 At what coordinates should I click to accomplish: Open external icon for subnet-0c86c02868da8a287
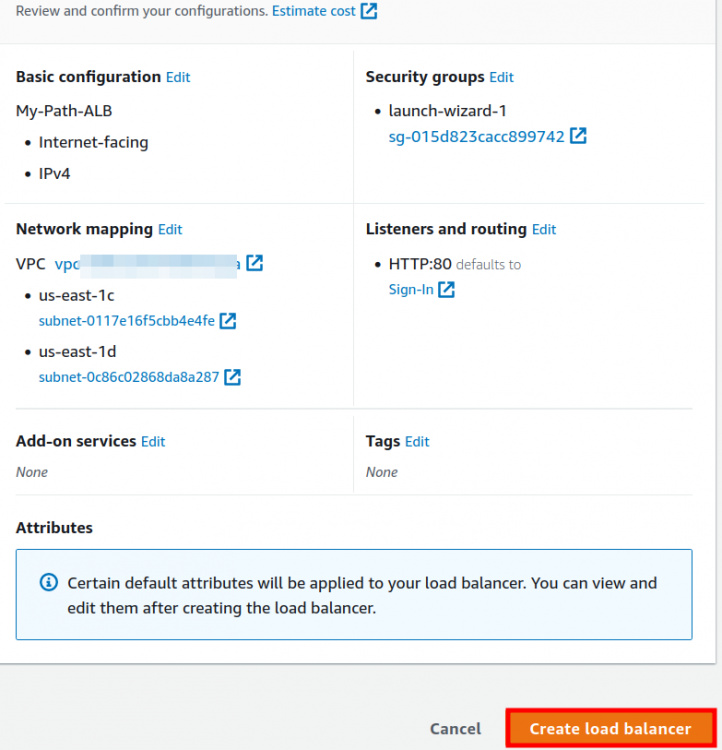tap(232, 377)
